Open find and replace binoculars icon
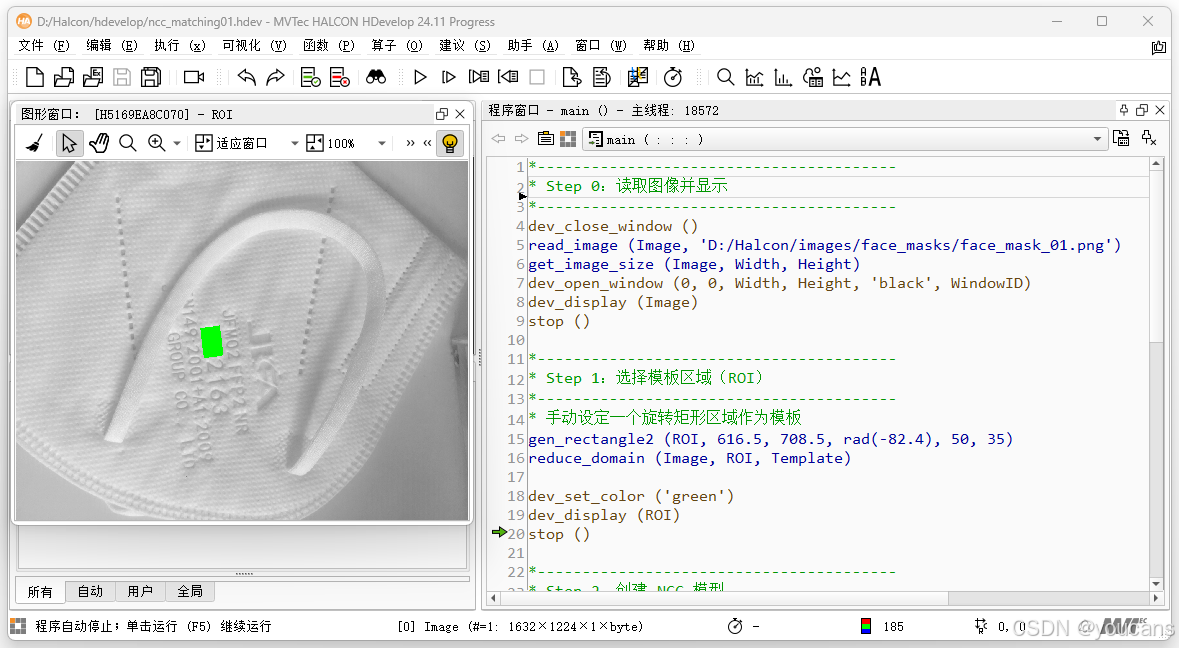 376,77
